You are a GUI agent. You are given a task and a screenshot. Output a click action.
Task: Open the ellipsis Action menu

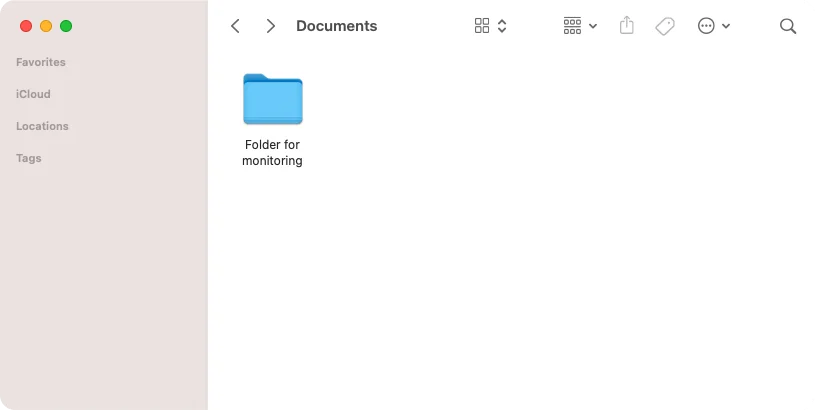(x=706, y=25)
